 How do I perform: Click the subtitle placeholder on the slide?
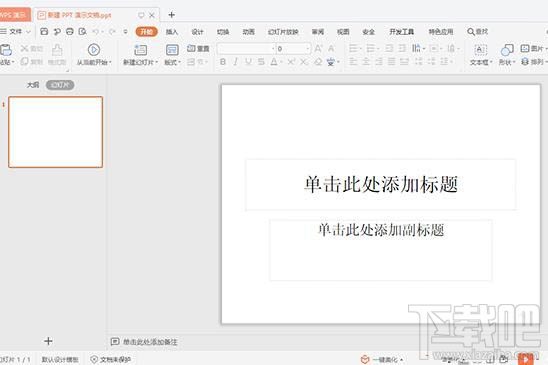381,250
